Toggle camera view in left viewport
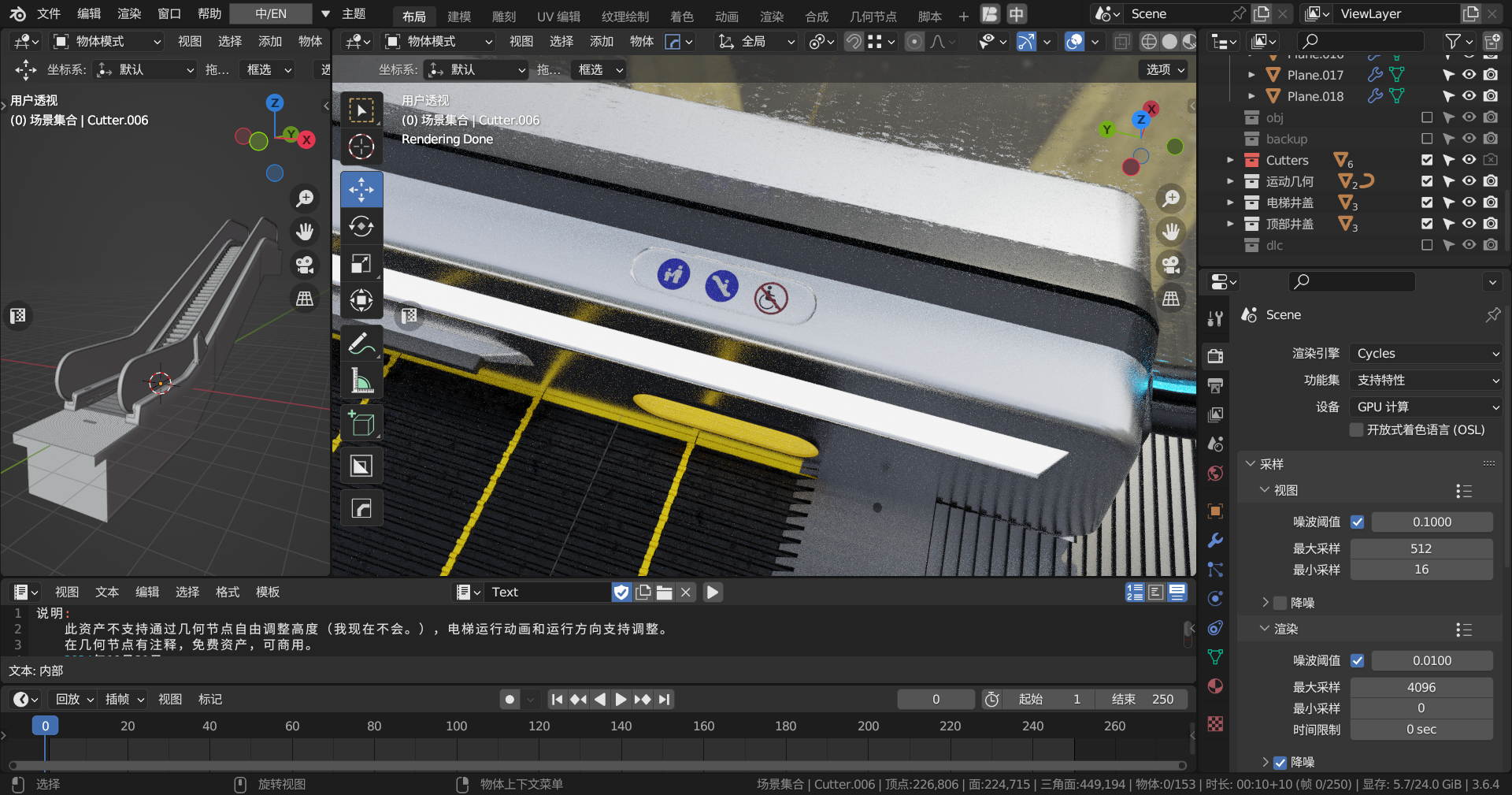This screenshot has width=1512, height=795. pyautogui.click(x=305, y=265)
